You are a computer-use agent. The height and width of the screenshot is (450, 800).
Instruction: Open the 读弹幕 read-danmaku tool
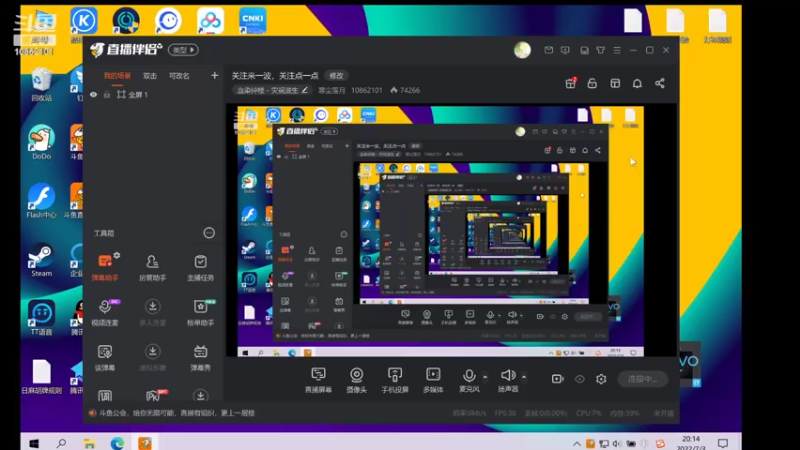(105, 357)
